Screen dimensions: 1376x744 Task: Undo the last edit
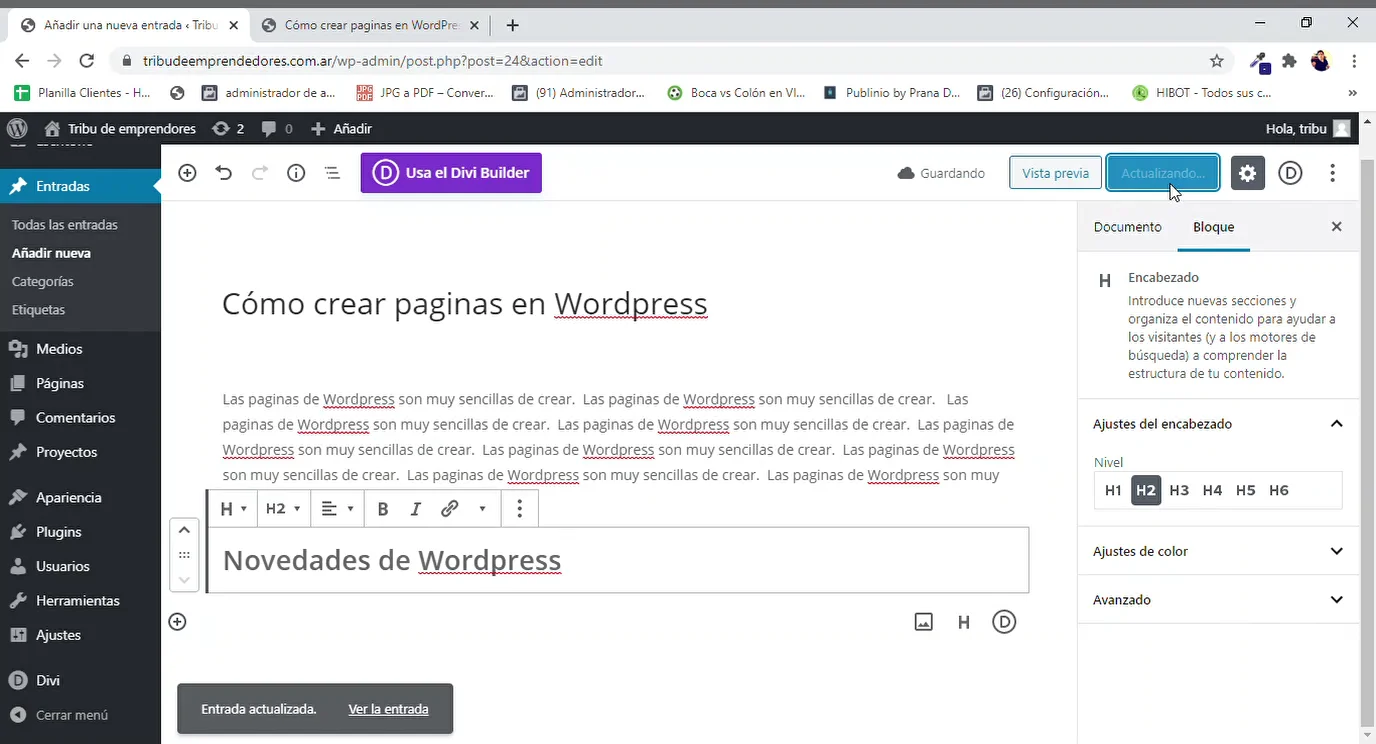coord(224,173)
